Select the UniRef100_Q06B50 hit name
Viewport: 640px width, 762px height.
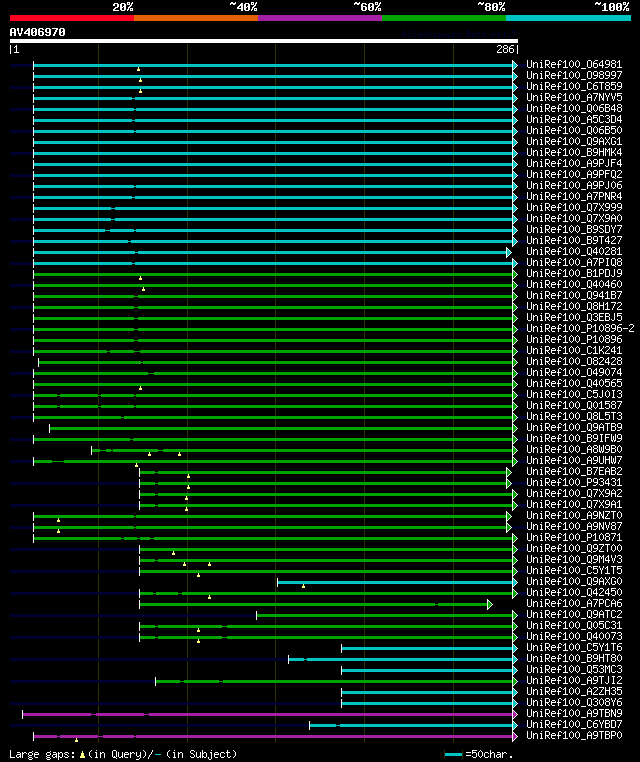[574, 130]
